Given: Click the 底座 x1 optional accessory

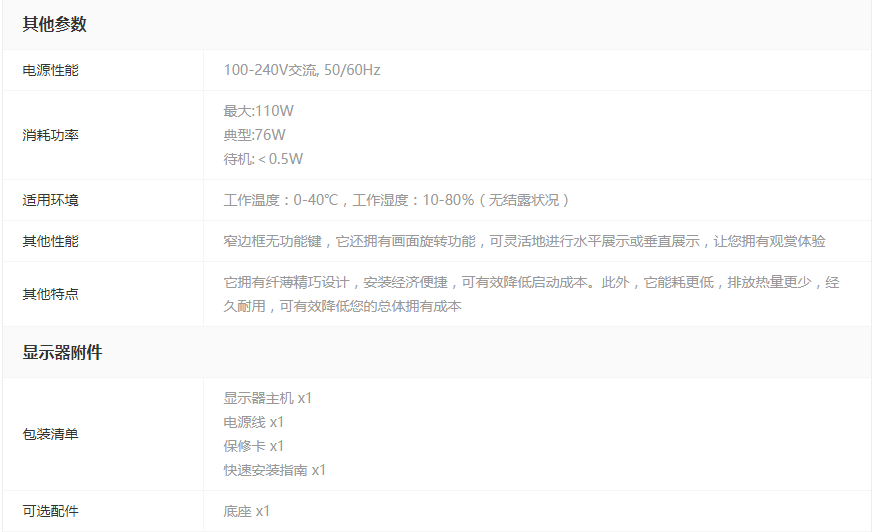Looking at the screenshot, I should click(247, 511).
